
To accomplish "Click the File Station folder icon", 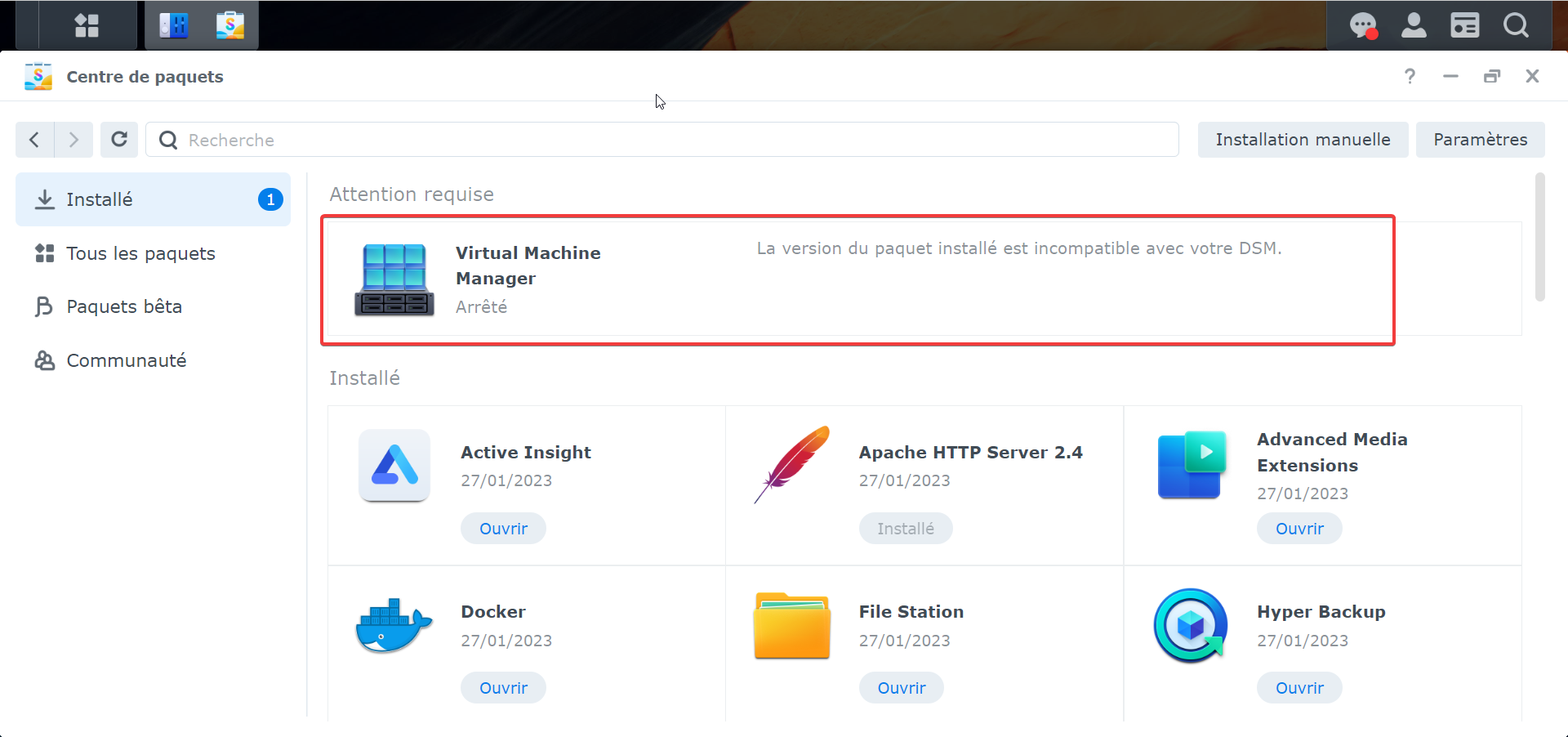I will (792, 625).
